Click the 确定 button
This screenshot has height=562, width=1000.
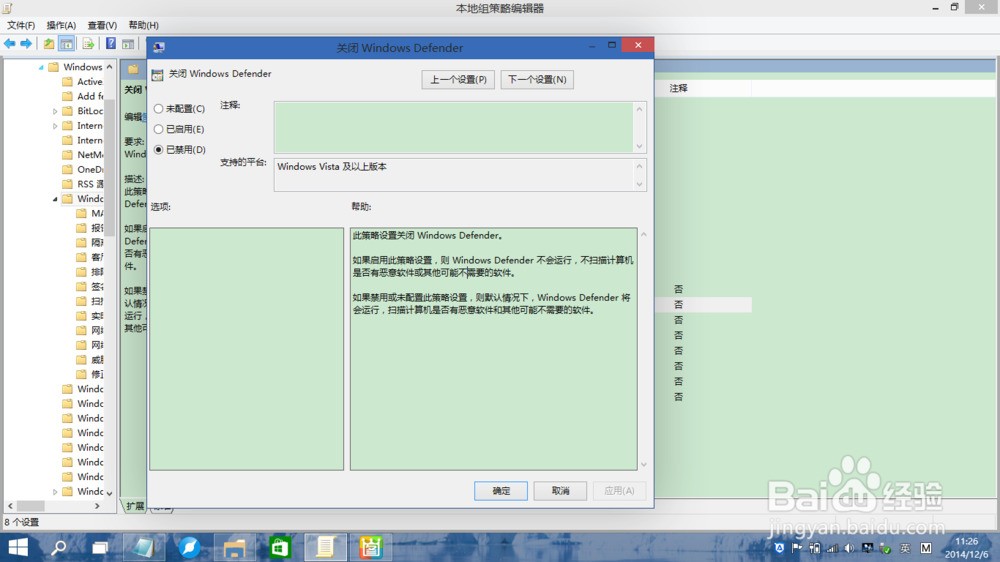pyautogui.click(x=501, y=491)
